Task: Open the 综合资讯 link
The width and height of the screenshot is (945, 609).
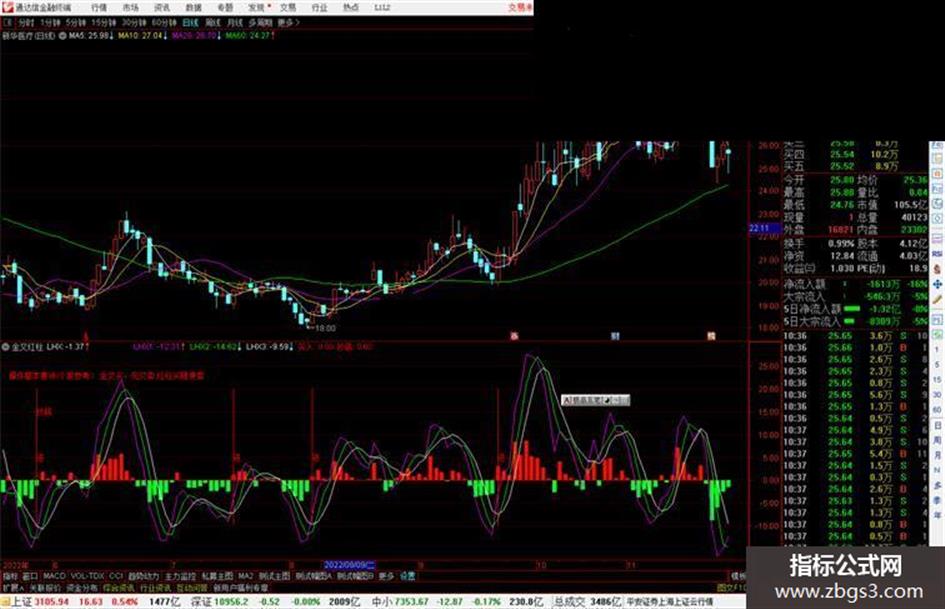Action: tap(118, 587)
